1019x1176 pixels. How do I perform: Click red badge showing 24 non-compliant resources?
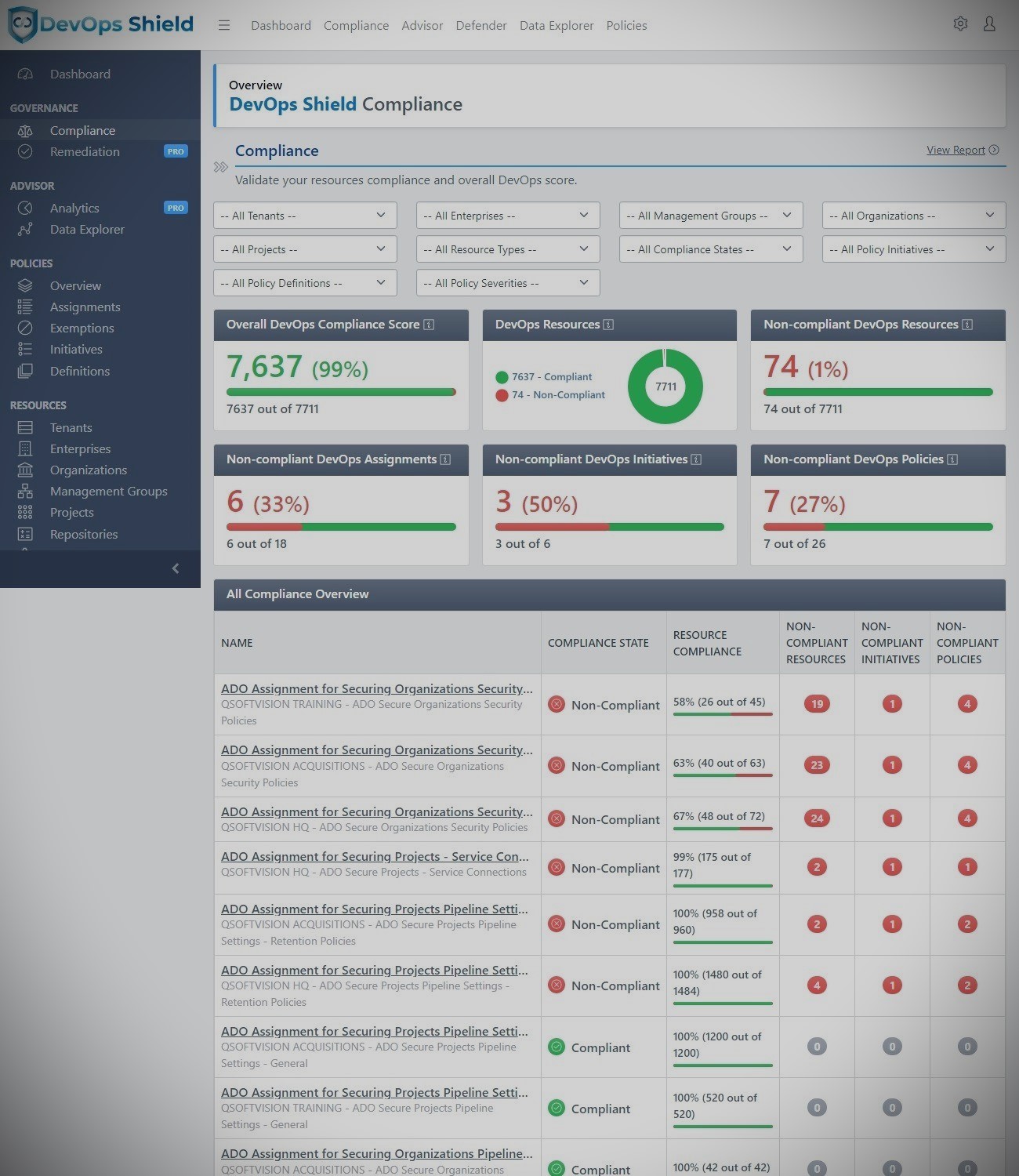[x=817, y=818]
